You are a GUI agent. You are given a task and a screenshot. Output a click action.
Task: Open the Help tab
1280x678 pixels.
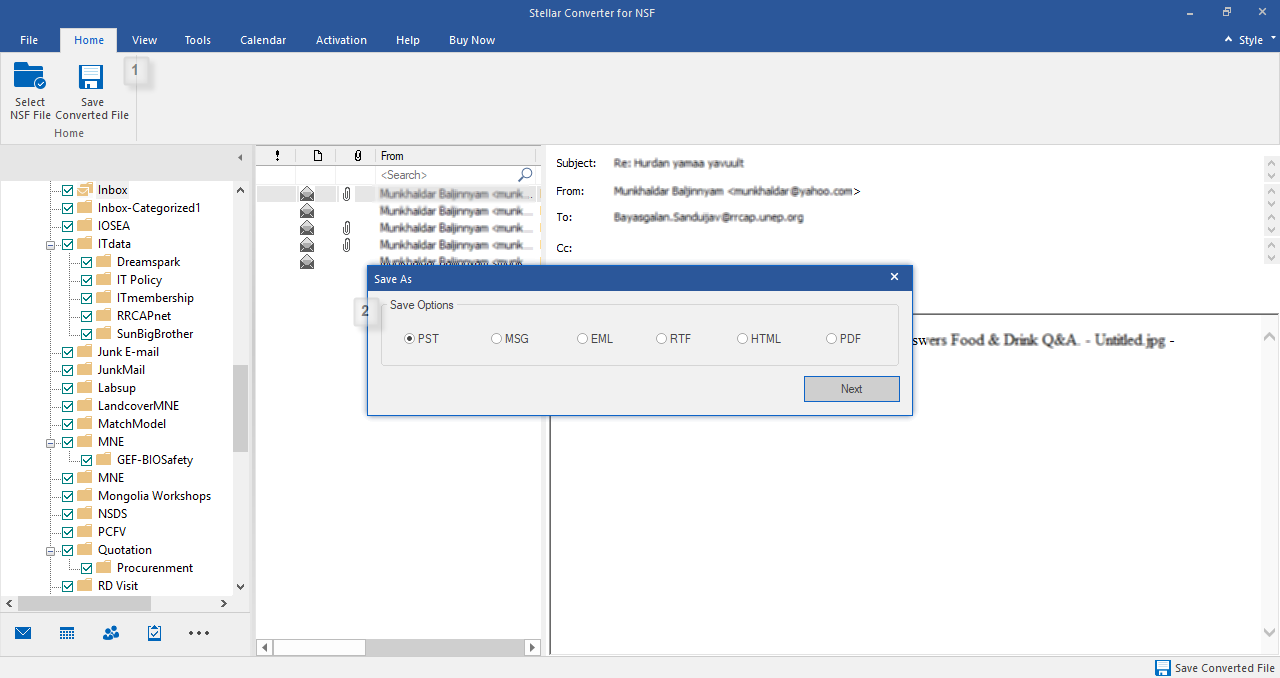pyautogui.click(x=408, y=40)
